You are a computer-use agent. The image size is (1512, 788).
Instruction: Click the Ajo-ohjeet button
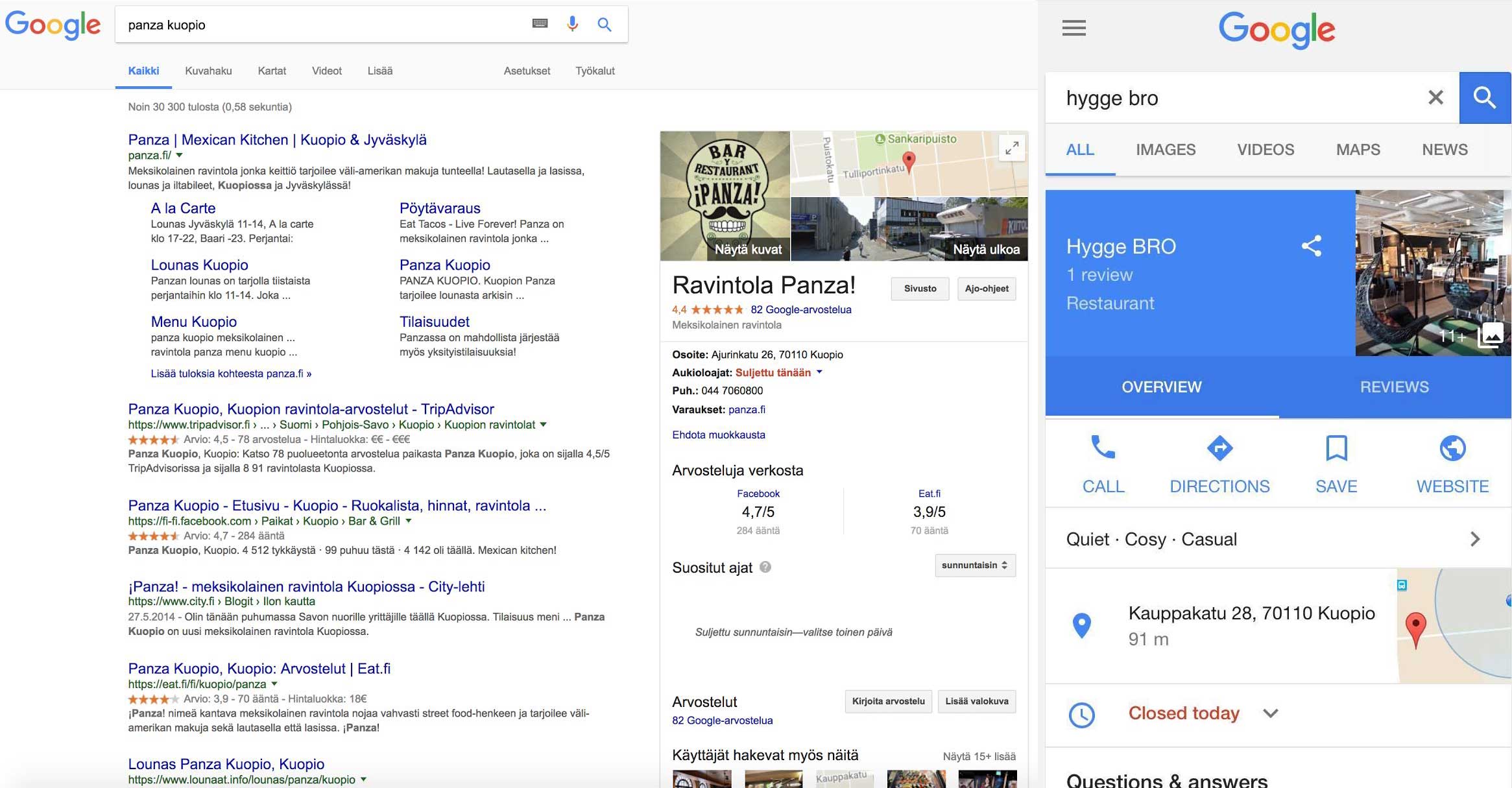986,289
